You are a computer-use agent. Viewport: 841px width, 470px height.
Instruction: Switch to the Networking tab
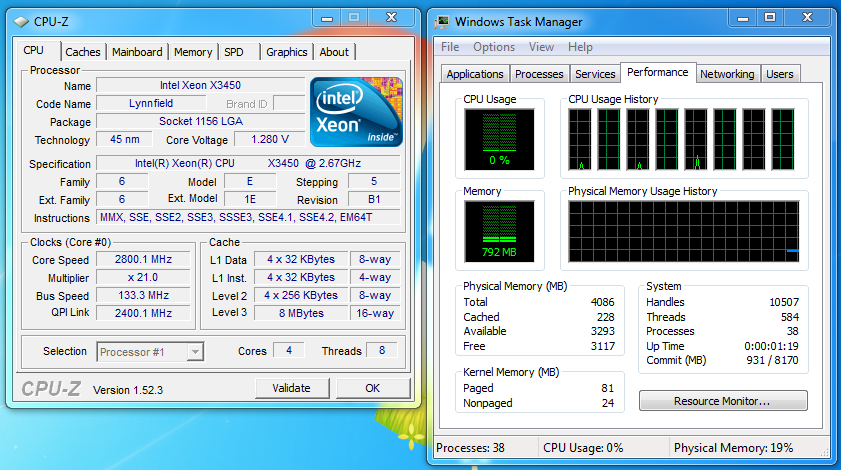pos(727,74)
